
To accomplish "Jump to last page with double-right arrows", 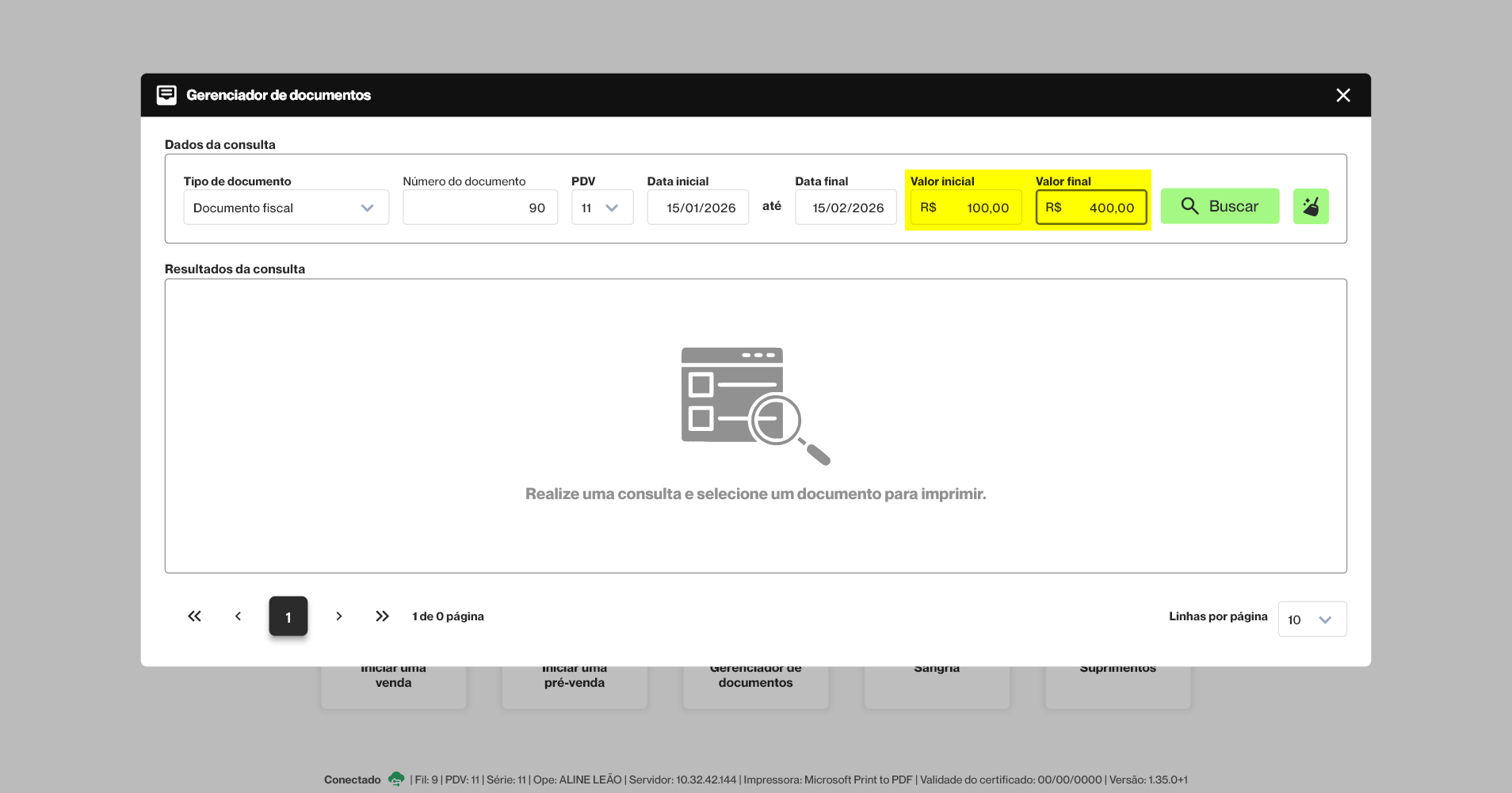I will (x=382, y=616).
